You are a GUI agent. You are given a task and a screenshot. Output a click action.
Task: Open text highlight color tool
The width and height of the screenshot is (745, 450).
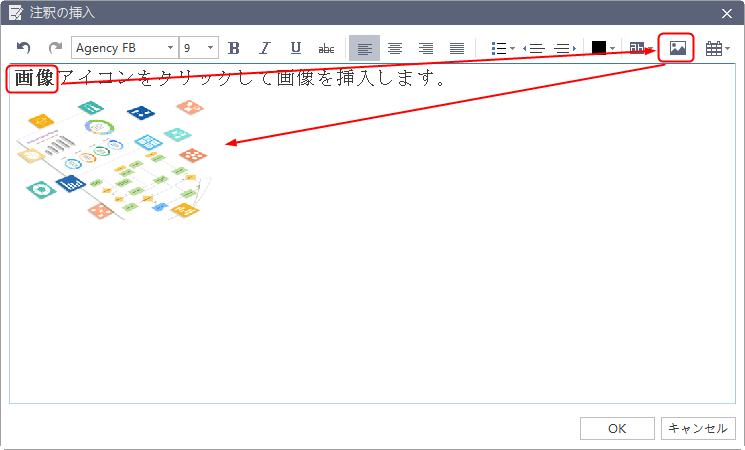pyautogui.click(x=637, y=48)
